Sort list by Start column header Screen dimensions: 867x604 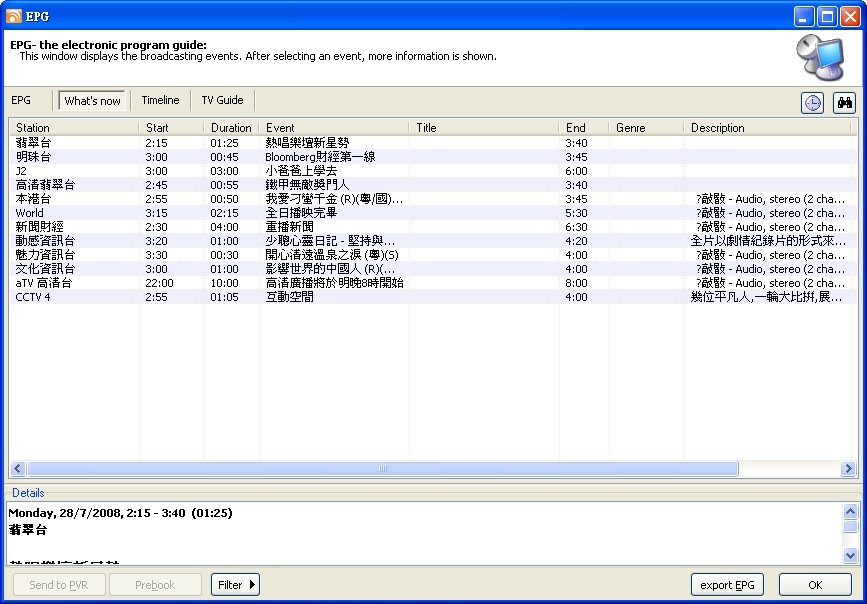tap(171, 128)
